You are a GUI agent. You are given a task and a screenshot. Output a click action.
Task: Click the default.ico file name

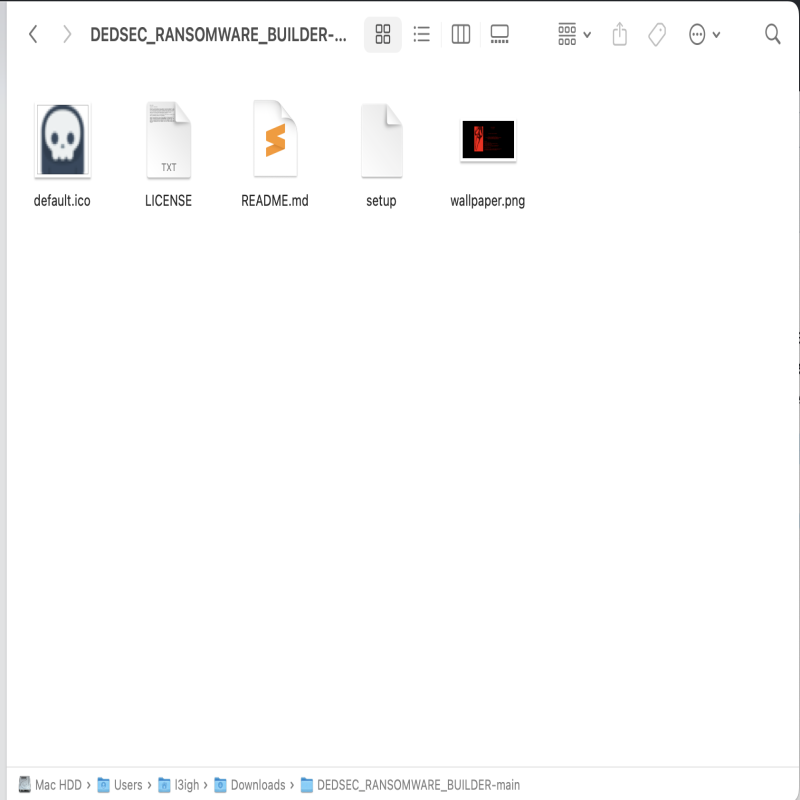62,201
